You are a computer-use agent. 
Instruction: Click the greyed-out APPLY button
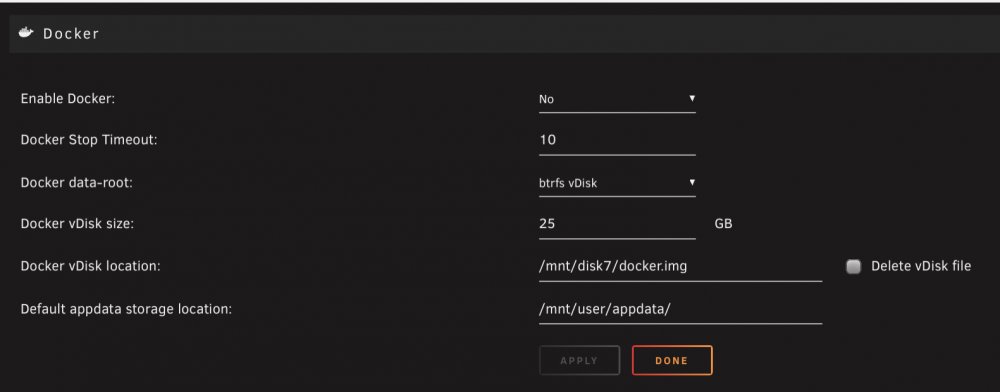tap(579, 360)
